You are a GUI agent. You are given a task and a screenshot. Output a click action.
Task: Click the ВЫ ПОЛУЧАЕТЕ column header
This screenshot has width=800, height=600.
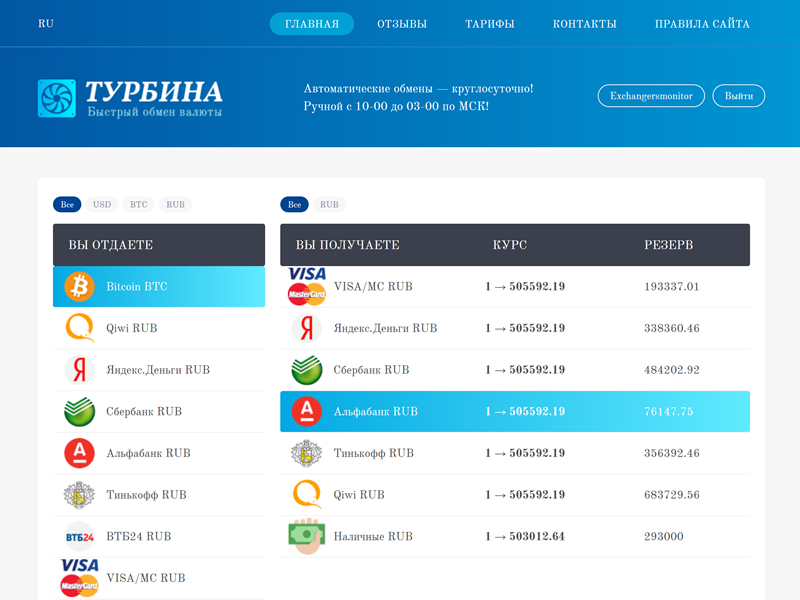(x=347, y=245)
